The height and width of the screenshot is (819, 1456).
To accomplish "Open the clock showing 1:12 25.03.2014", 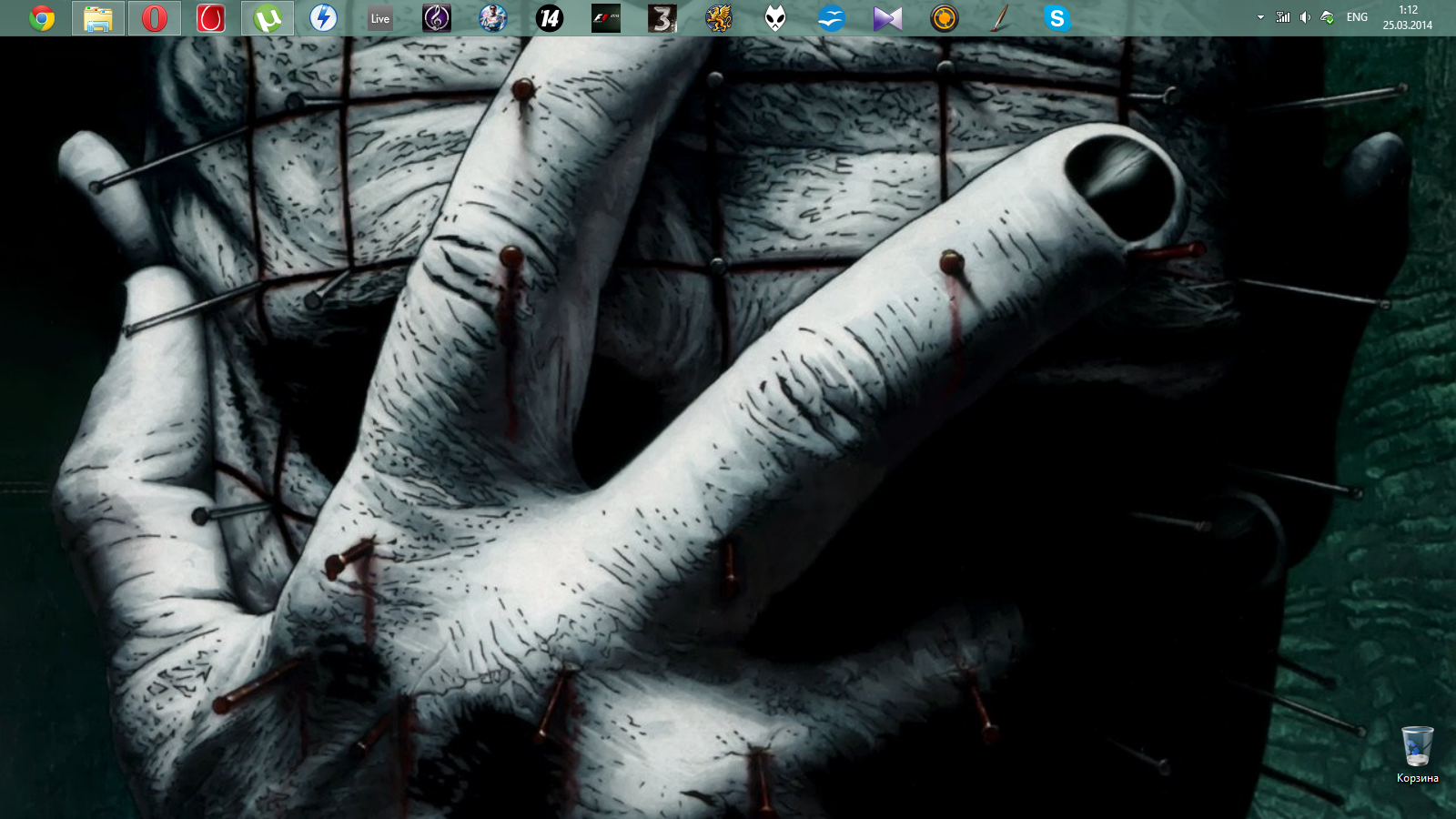I will 1408,17.
